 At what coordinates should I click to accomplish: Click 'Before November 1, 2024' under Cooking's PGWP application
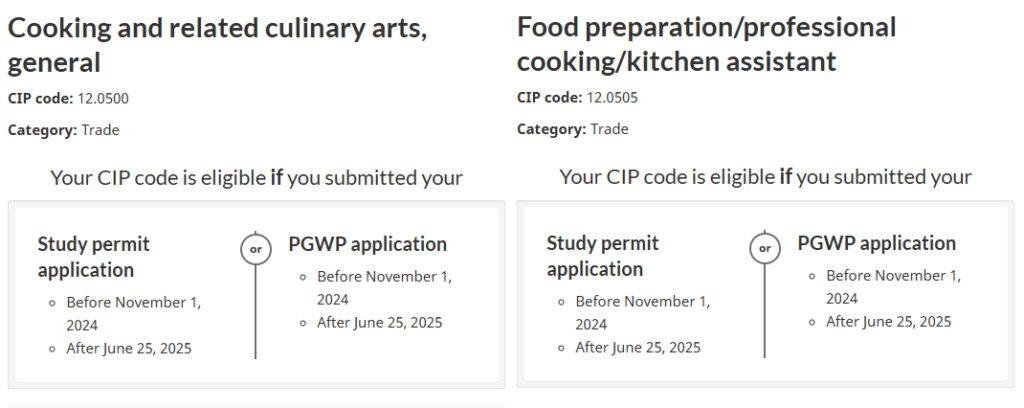coord(384,288)
